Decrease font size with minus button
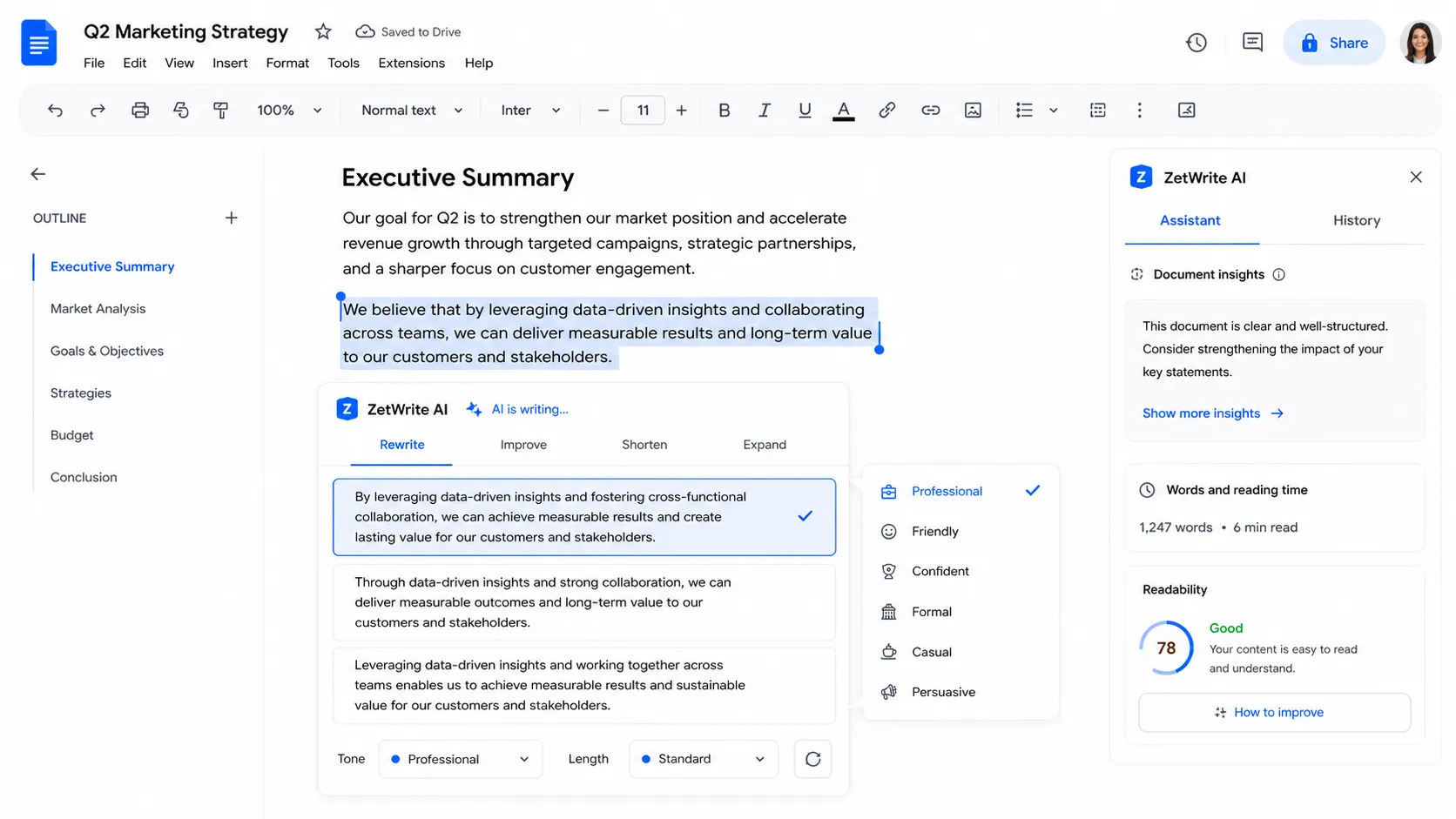1456x819 pixels. point(603,111)
